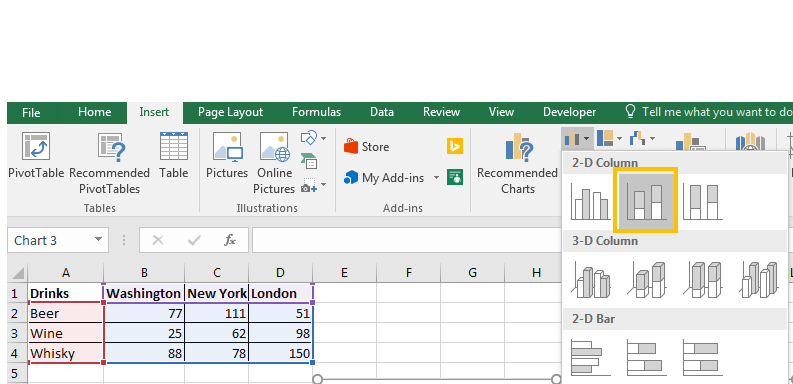Select all cells with corner button
The width and height of the screenshot is (793, 384).
[18, 273]
